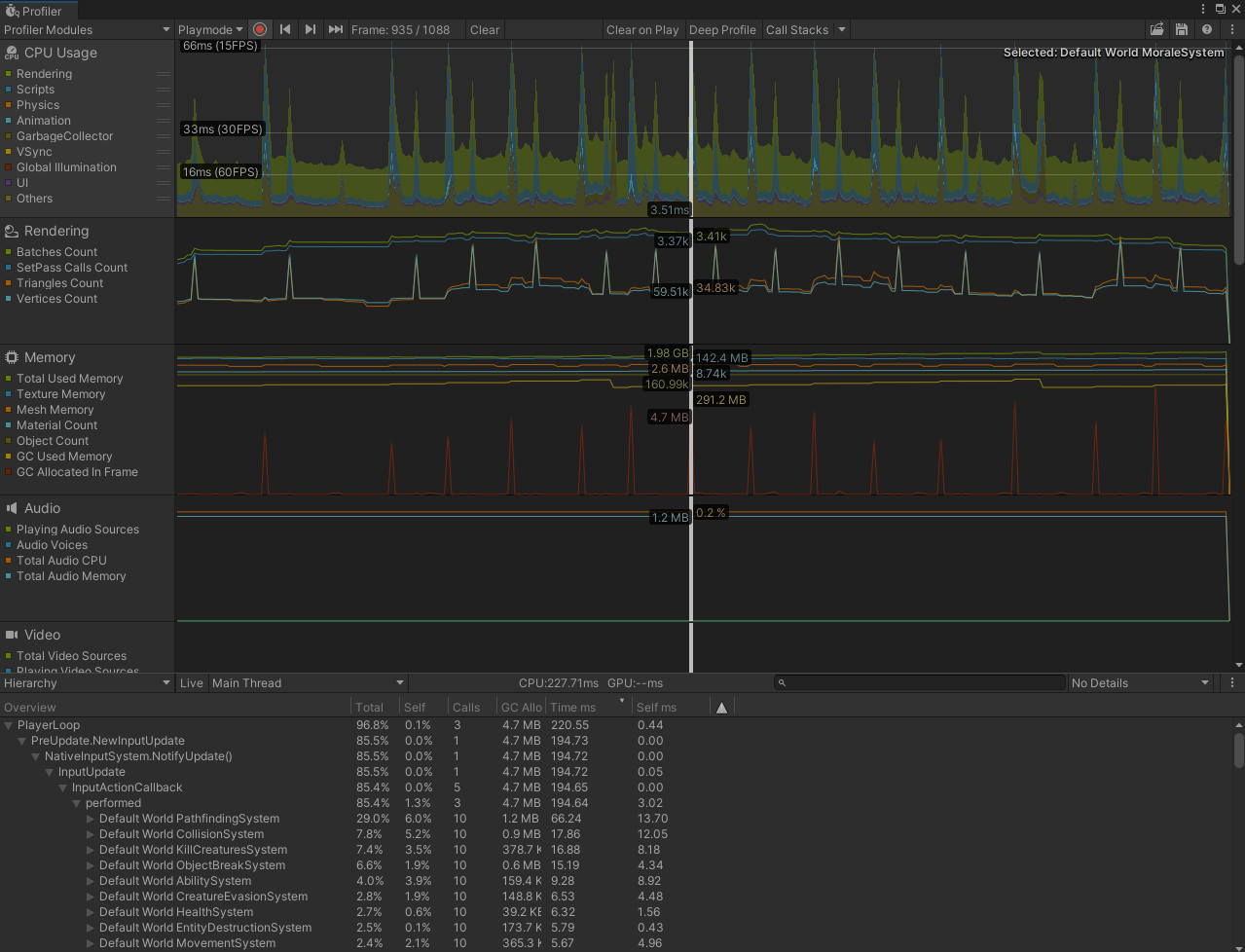Click the warning triangle column header

[x=721, y=708]
